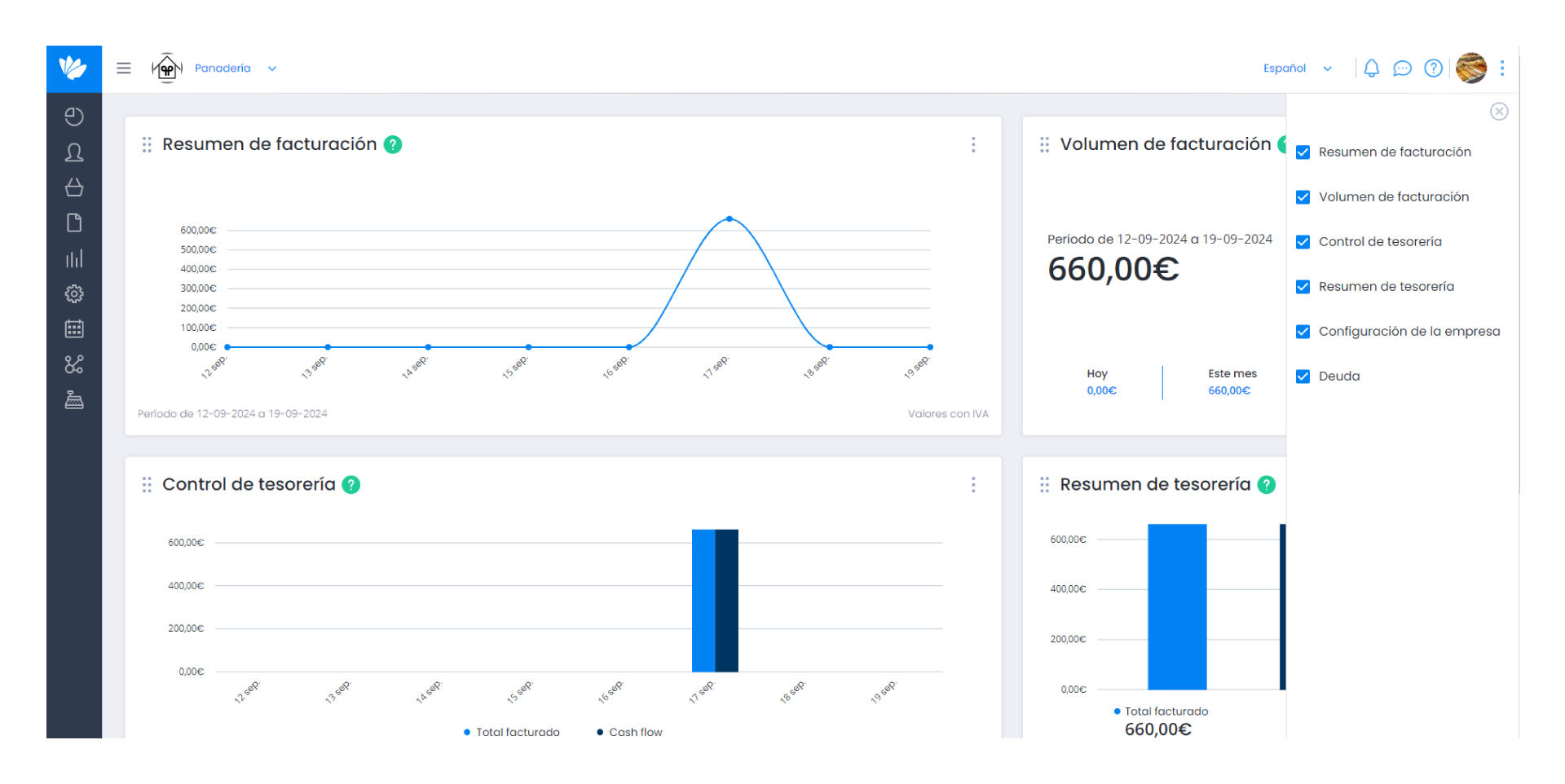Click the Panadería company name
The width and height of the screenshot is (1565, 784).
223,68
